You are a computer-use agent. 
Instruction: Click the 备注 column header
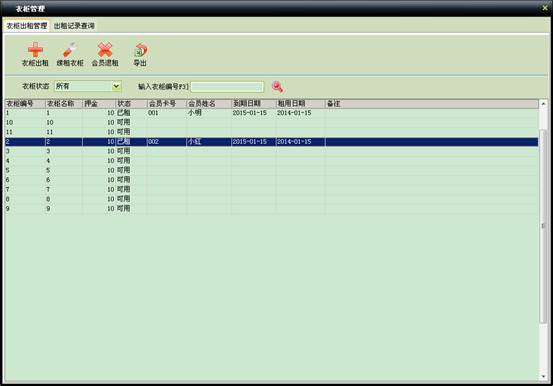pyautogui.click(x=431, y=104)
